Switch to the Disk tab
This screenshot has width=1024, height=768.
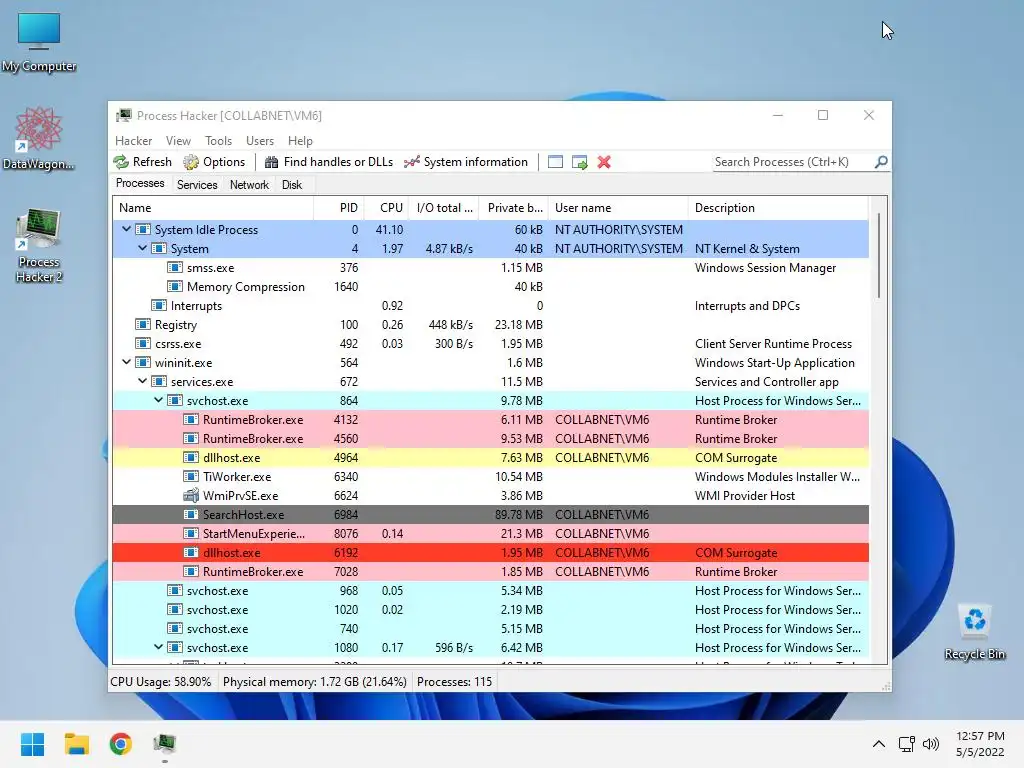[292, 185]
